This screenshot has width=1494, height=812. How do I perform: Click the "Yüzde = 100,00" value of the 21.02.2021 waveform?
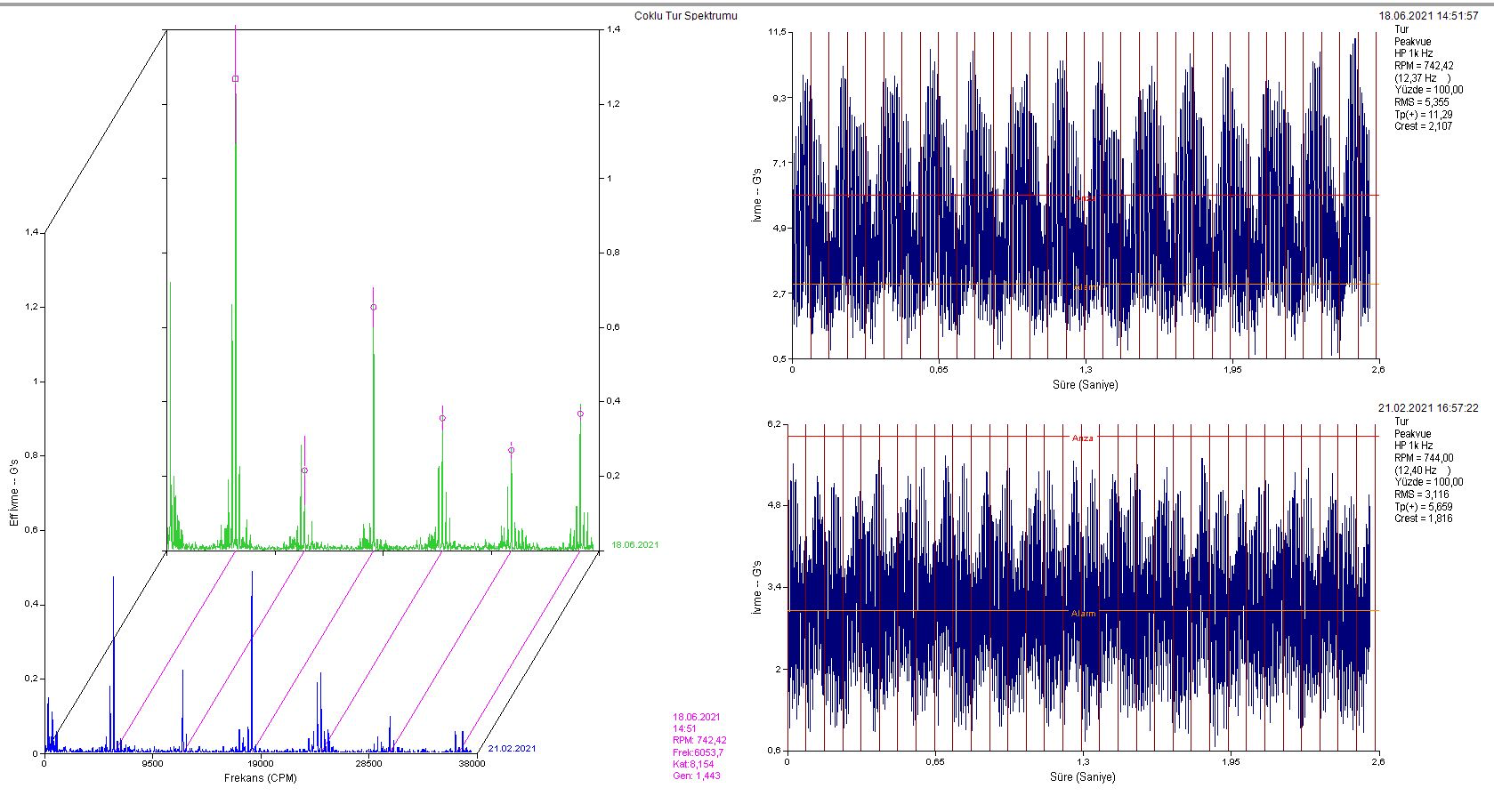[1428, 482]
